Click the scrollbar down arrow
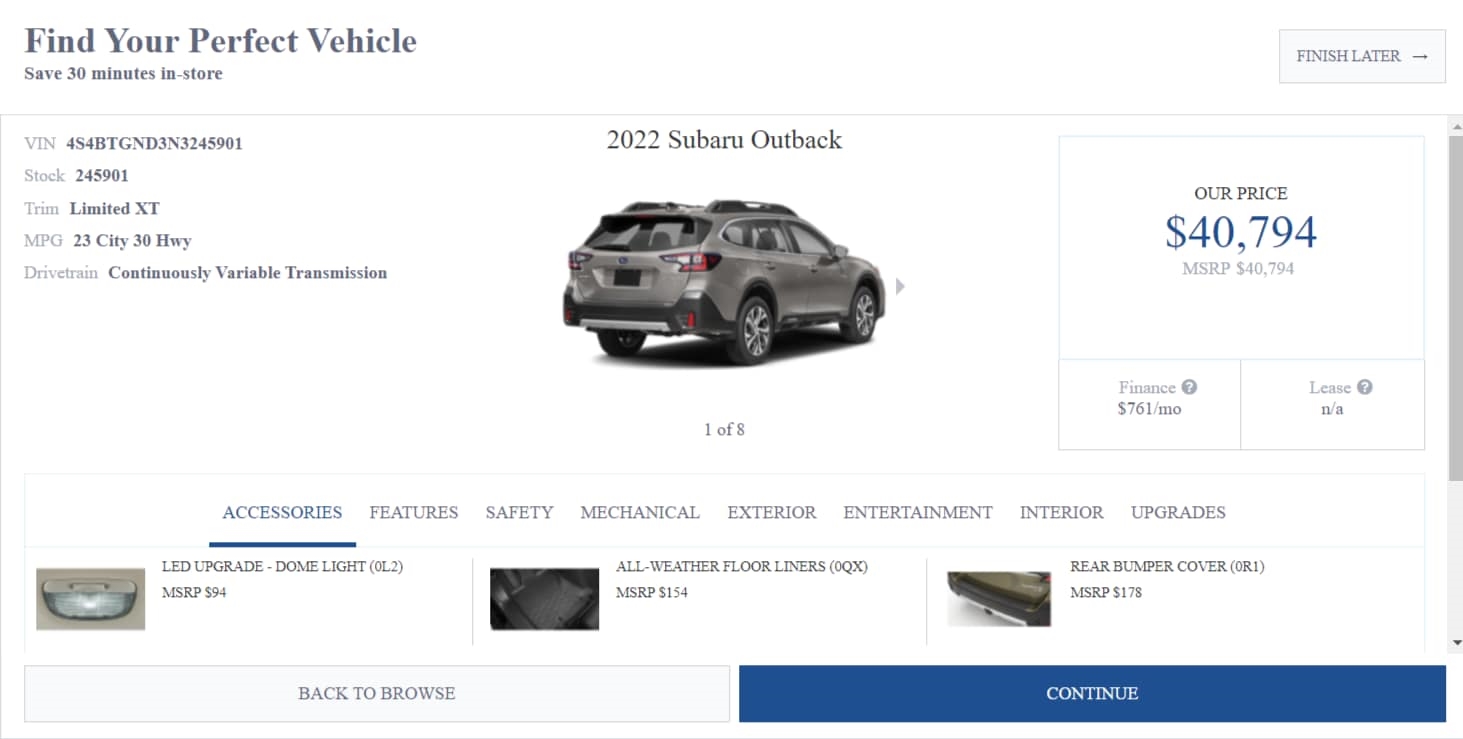Image resolution: width=1463 pixels, height=739 pixels. 1456,643
